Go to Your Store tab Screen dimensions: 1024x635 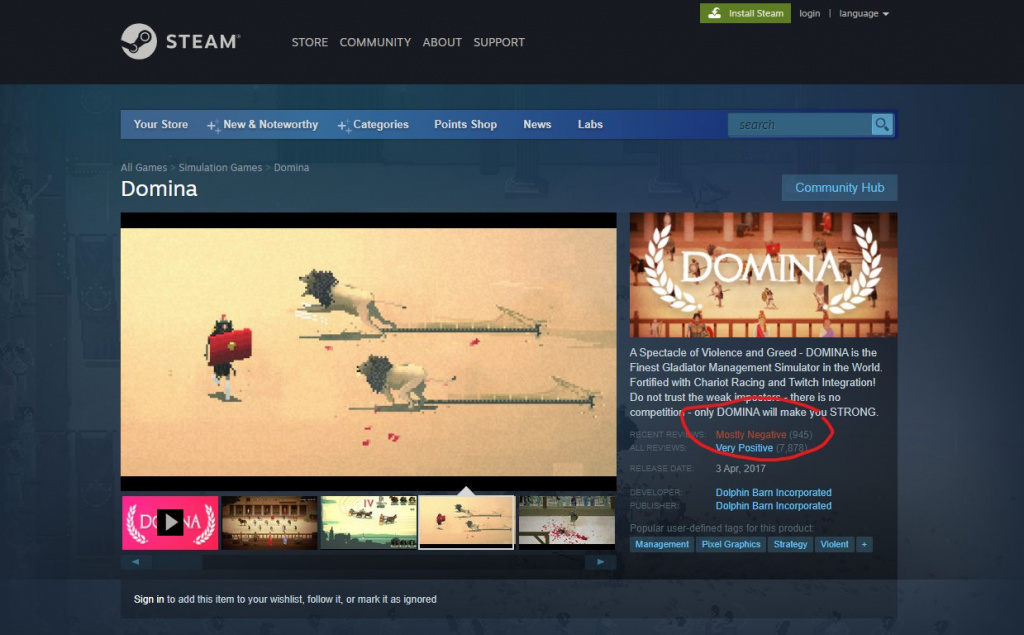click(x=161, y=124)
